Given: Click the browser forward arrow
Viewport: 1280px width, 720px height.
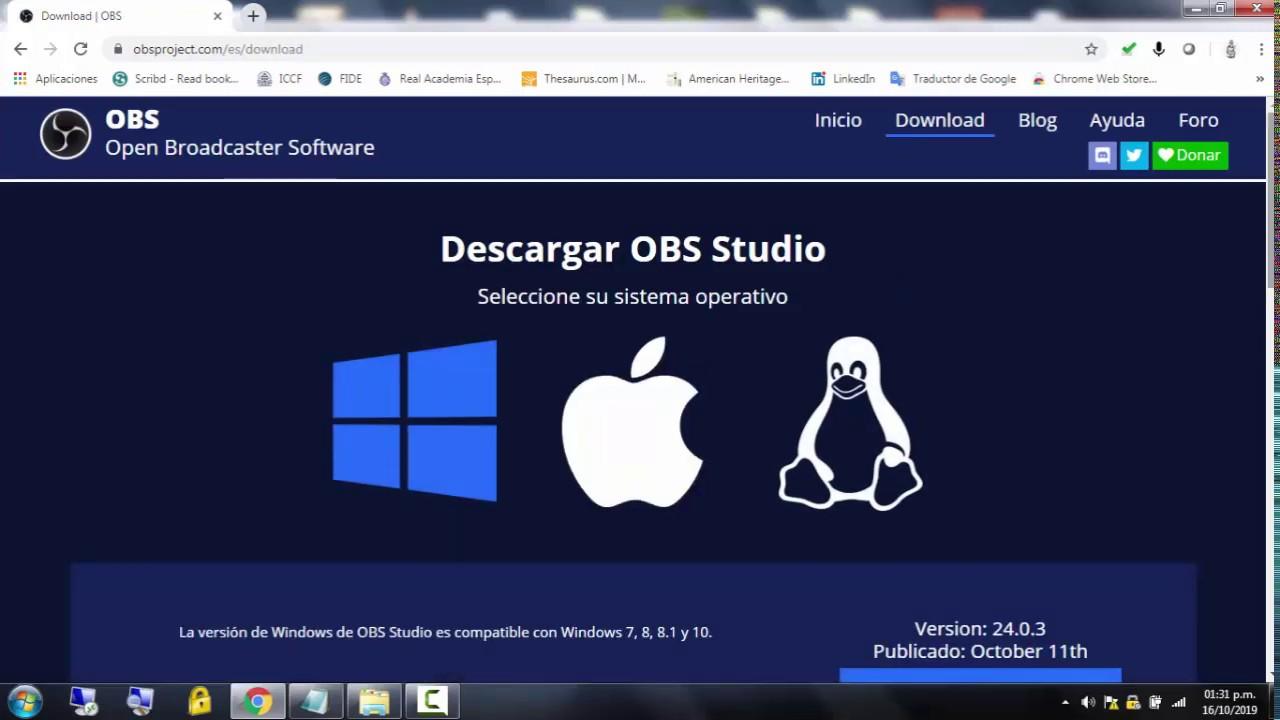Looking at the screenshot, I should (50, 49).
